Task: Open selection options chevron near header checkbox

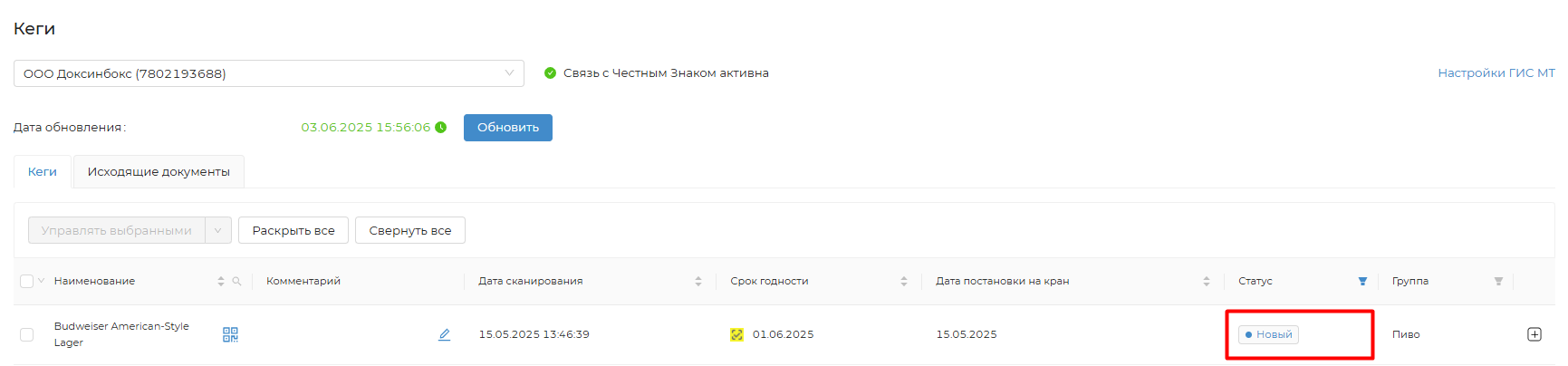Action: pos(41,281)
